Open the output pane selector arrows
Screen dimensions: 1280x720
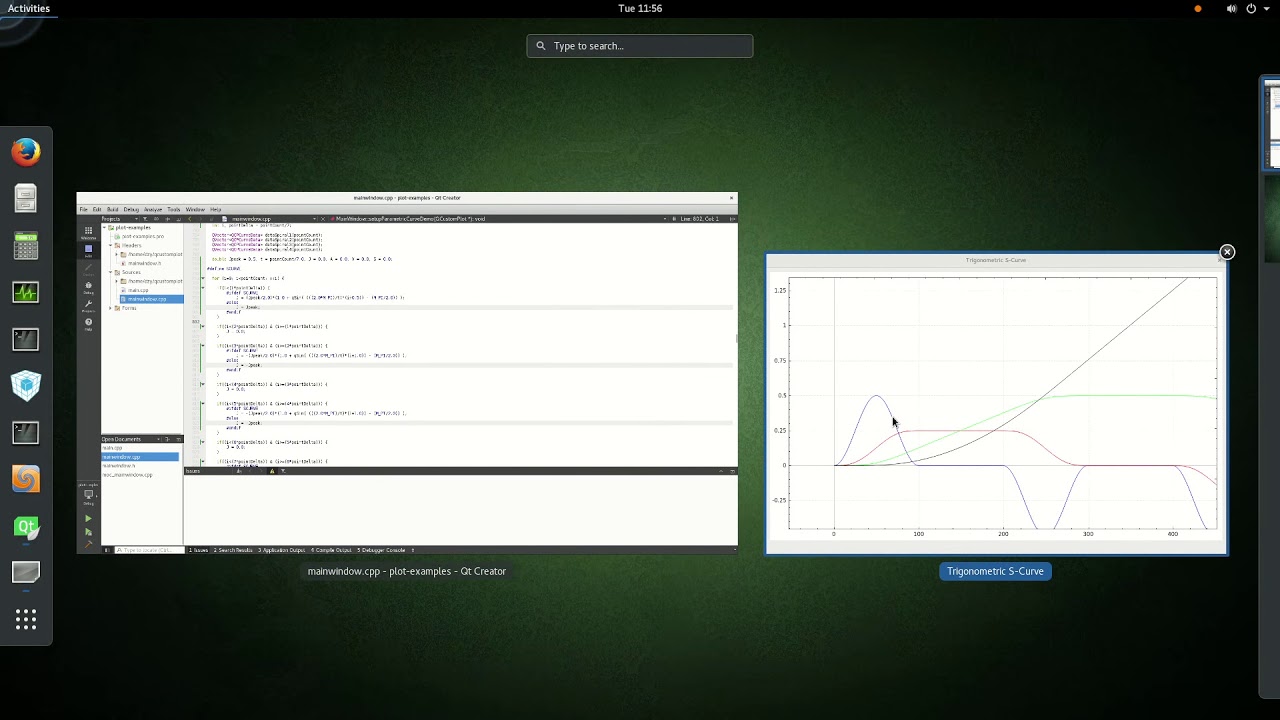[x=412, y=550]
